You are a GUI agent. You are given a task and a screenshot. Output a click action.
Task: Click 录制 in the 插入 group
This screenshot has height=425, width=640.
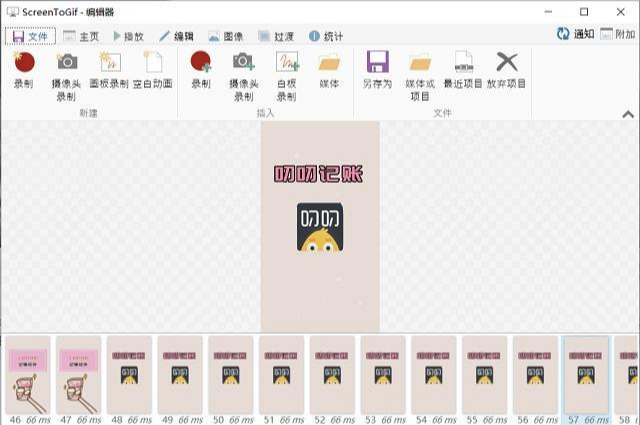coord(201,70)
